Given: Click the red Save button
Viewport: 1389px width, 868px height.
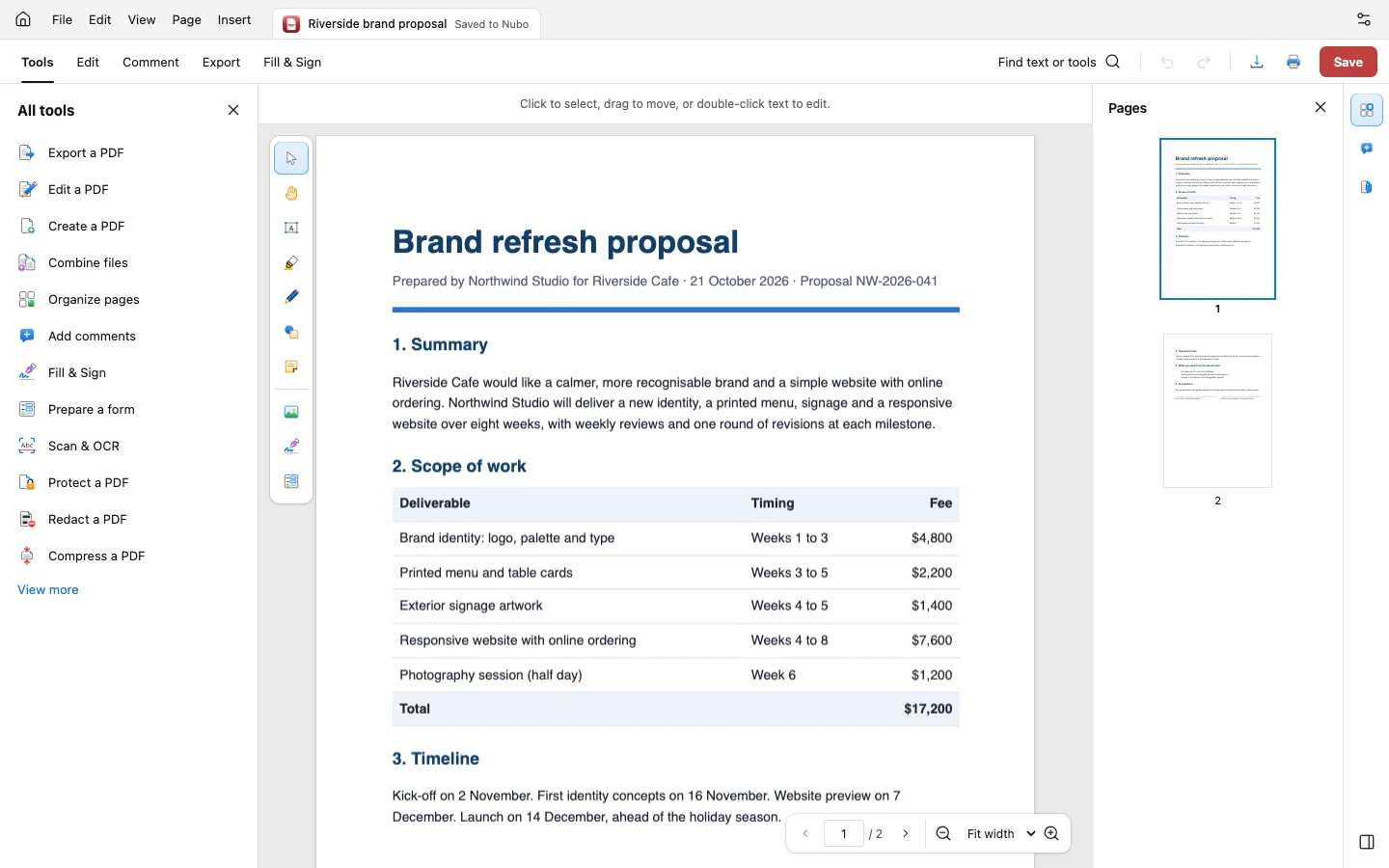Looking at the screenshot, I should pos(1348,62).
